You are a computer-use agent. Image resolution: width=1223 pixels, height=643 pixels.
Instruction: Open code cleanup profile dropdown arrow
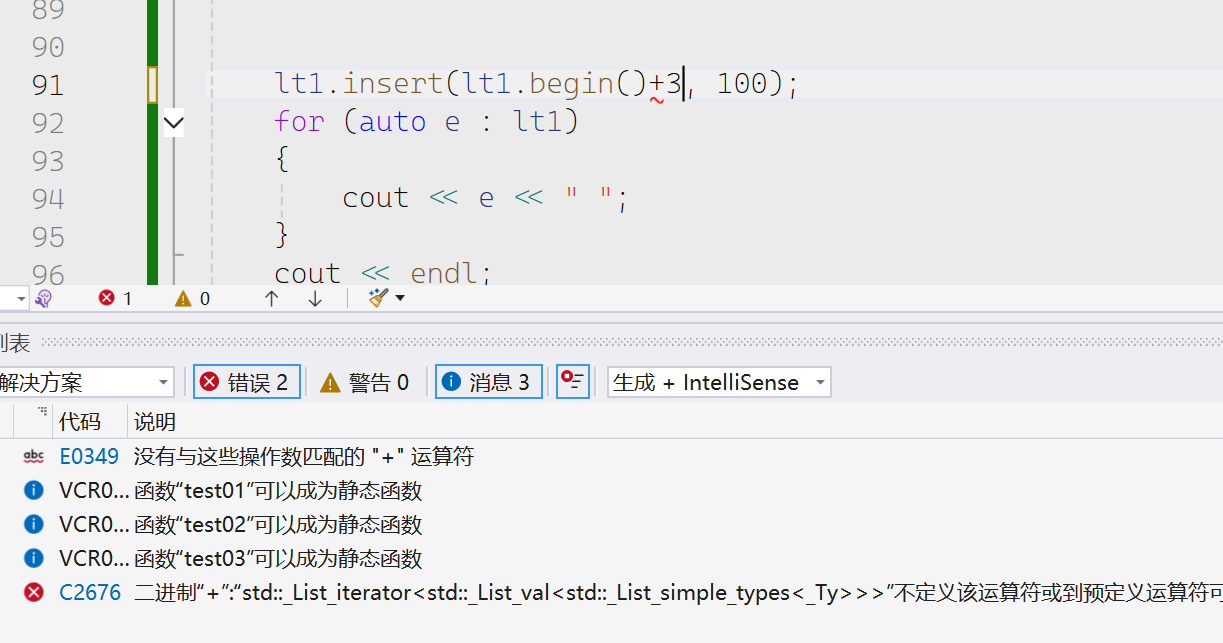[401, 298]
